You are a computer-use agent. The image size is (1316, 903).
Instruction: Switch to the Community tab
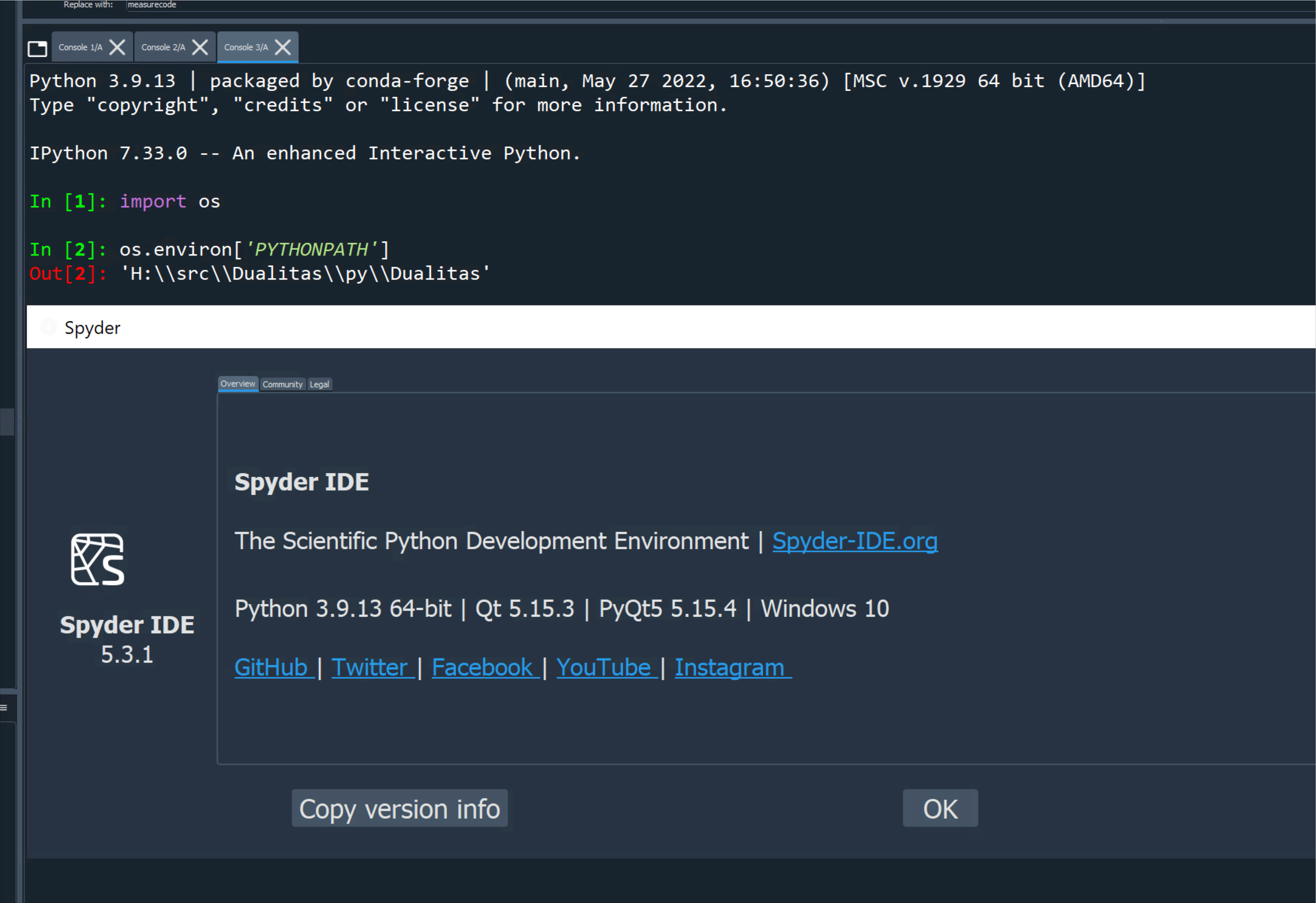283,384
